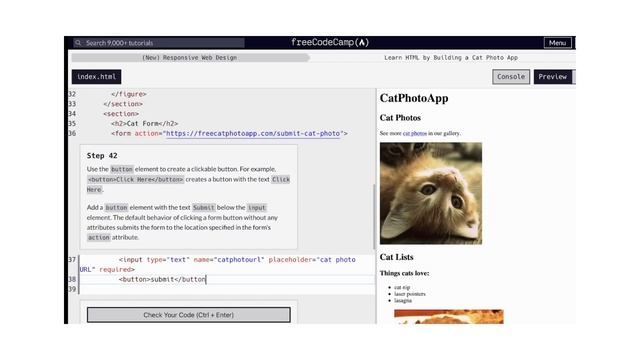Open the freeCodeCamp home logo

click(330, 42)
